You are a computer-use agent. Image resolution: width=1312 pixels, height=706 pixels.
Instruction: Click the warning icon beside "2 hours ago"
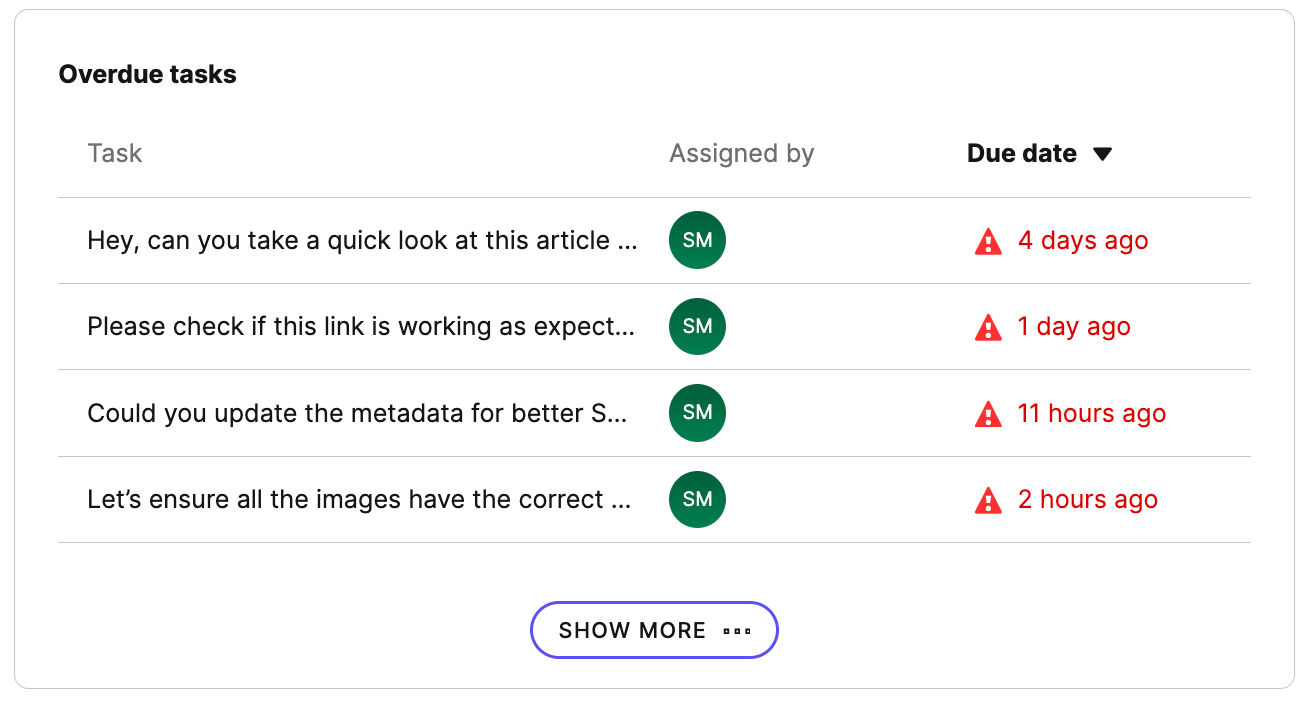(x=988, y=500)
